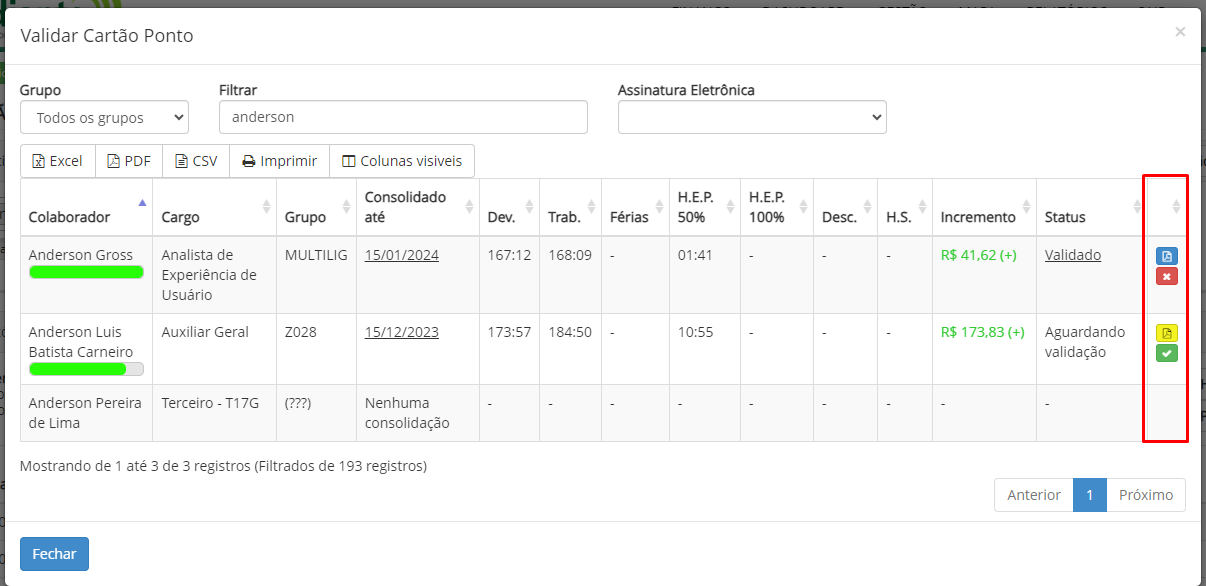Viewport: 1206px width, 586px height.
Task: Click the Validado status link
Action: (1072, 255)
